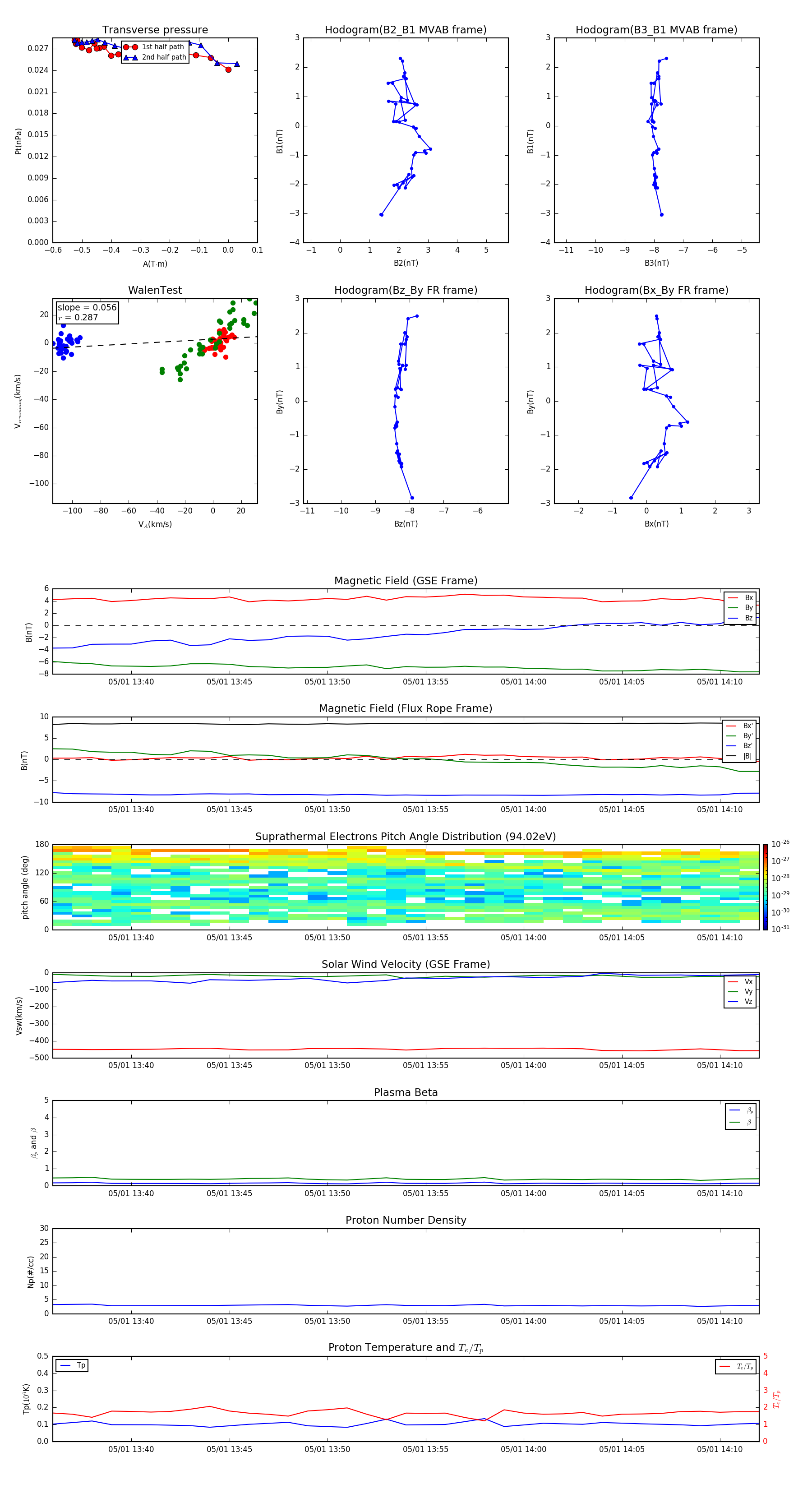The image size is (812, 1489).
Task: Click the 'B3(nT)' x-axis label
Action: tap(656, 263)
